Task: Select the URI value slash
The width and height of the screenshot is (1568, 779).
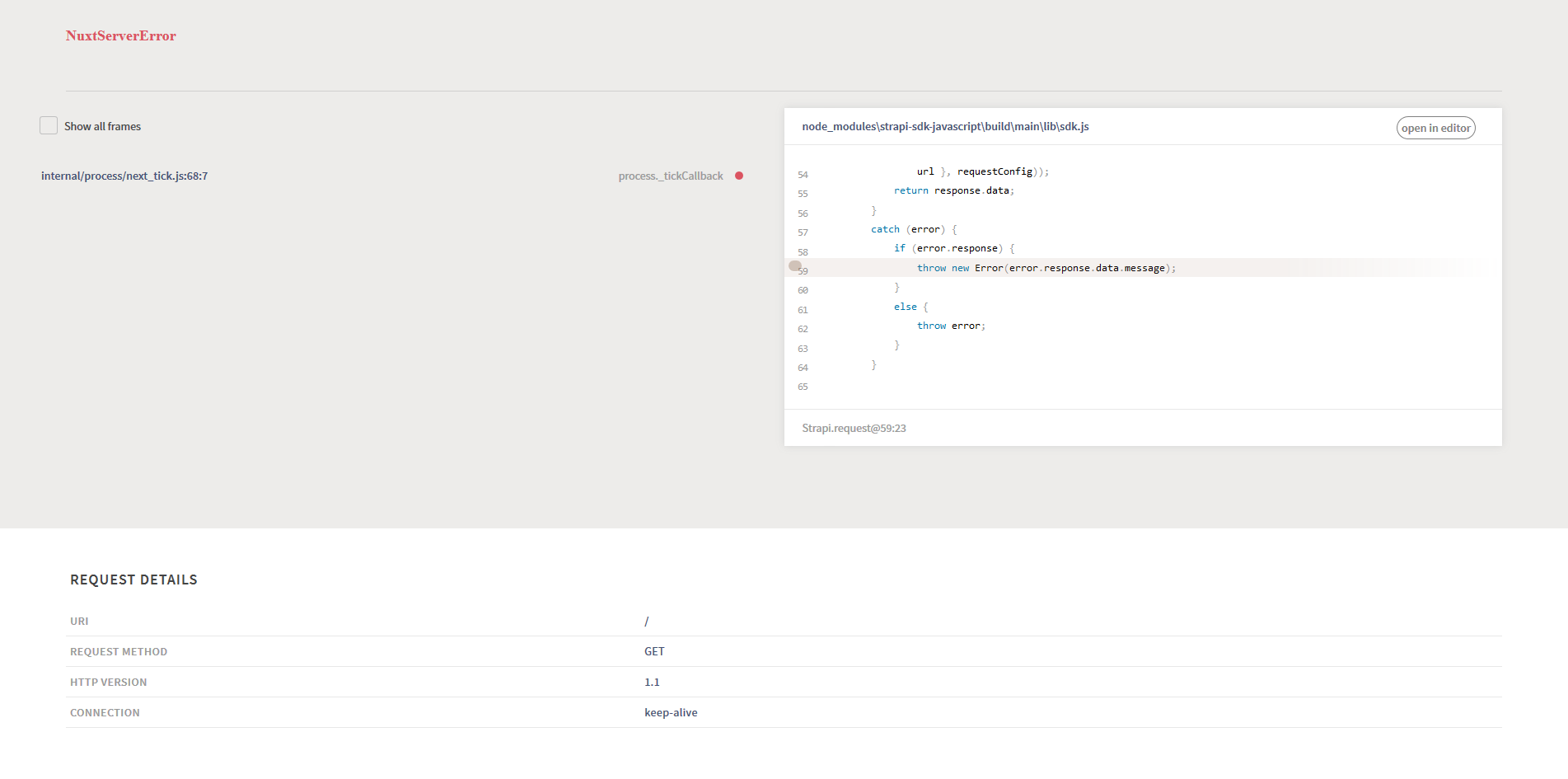Action: [x=648, y=621]
